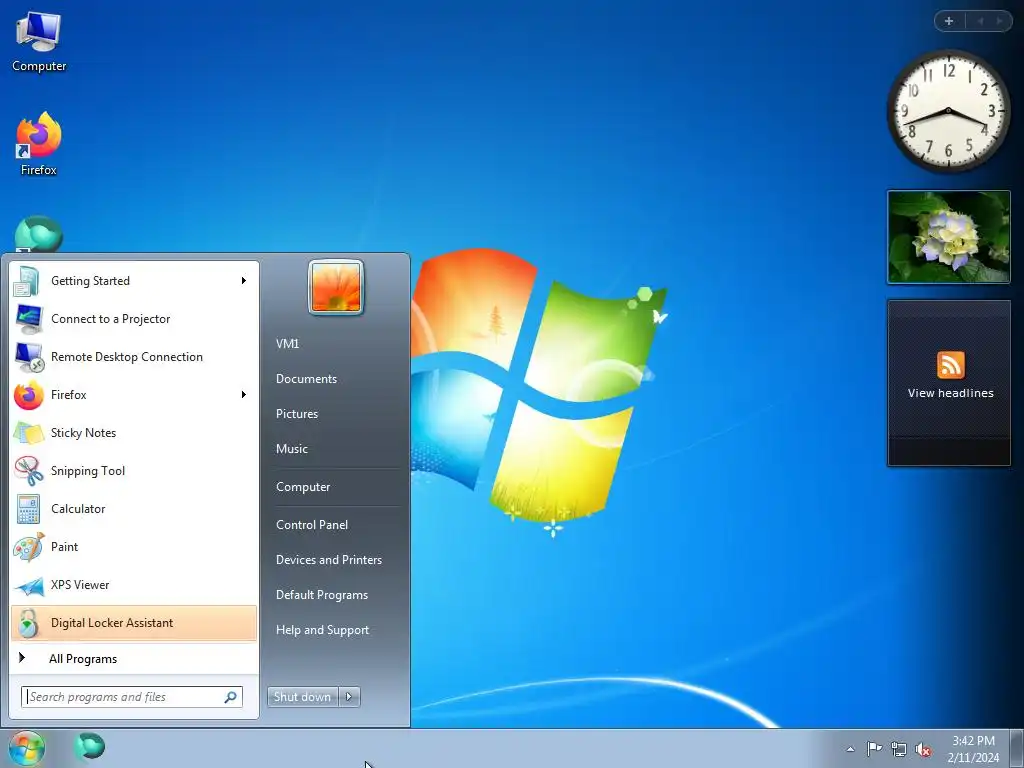
Task: Click the muted volume tray icon
Action: (923, 749)
